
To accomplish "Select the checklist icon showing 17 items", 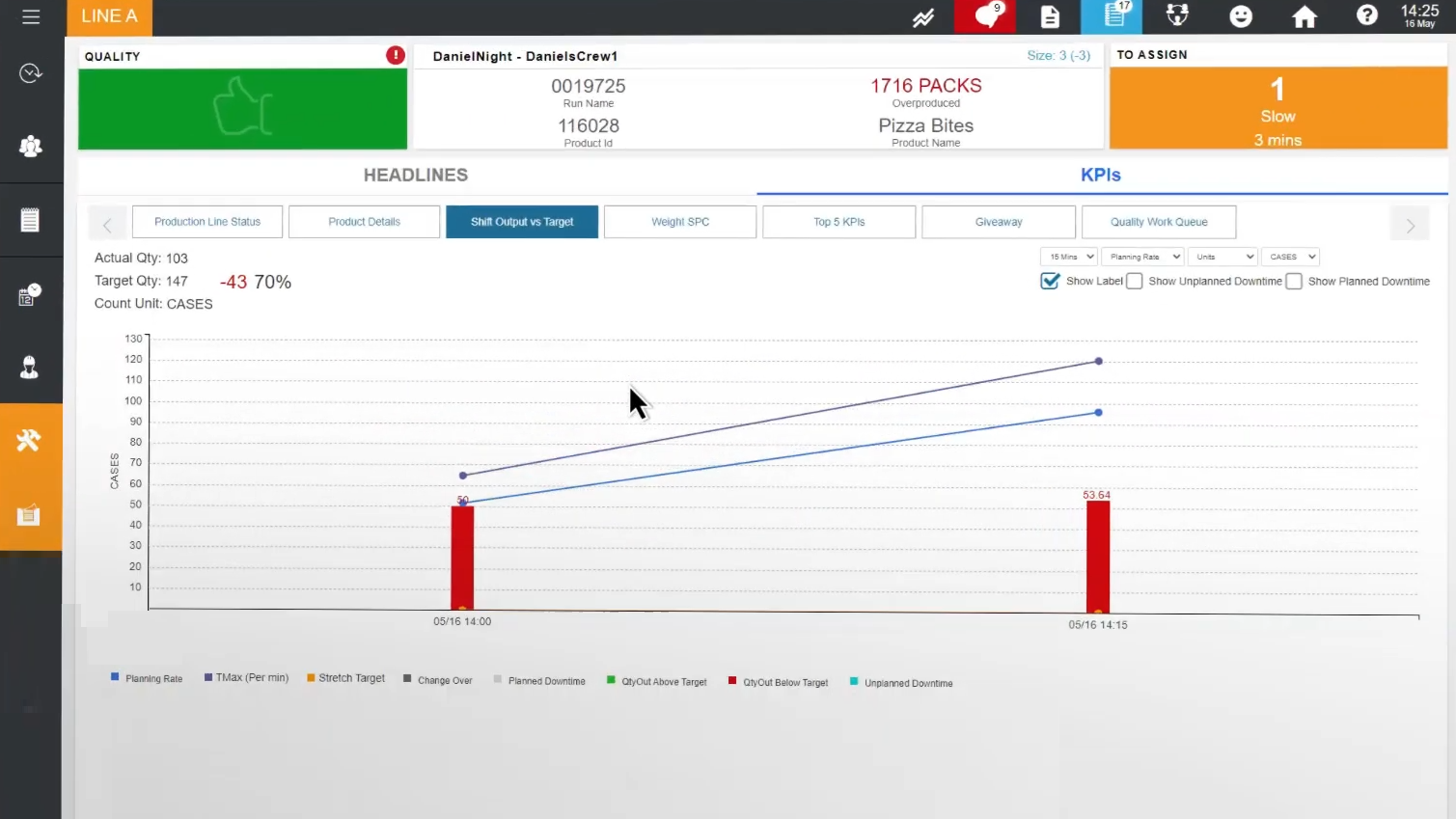I will coord(1112,16).
